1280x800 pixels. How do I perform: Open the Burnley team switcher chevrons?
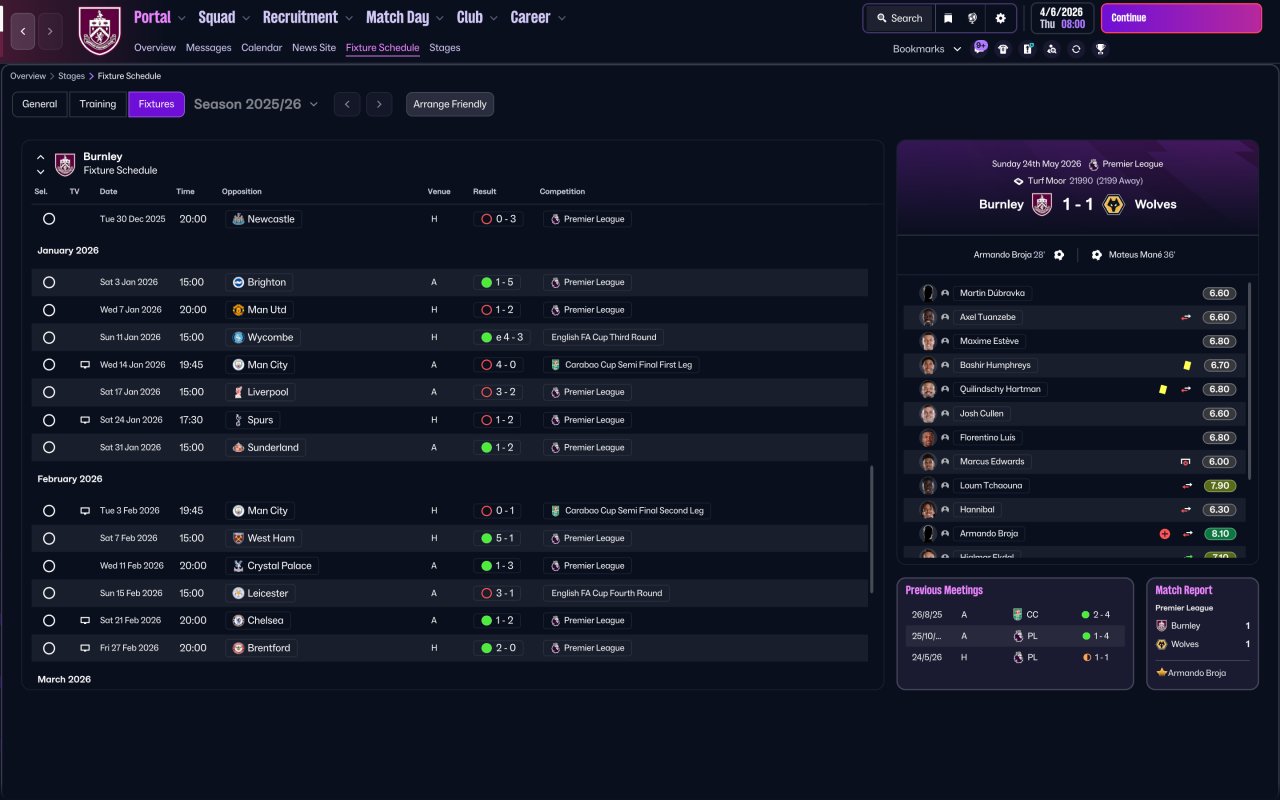pos(40,164)
